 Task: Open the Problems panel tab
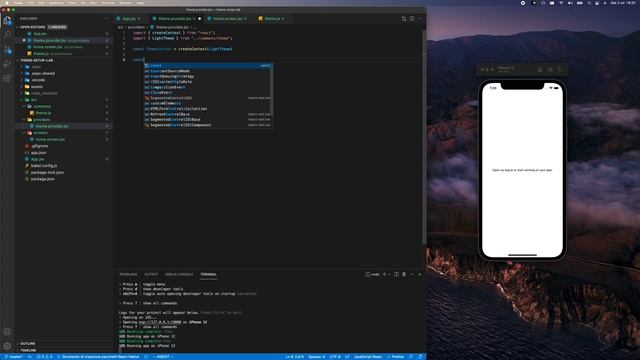[129, 274]
